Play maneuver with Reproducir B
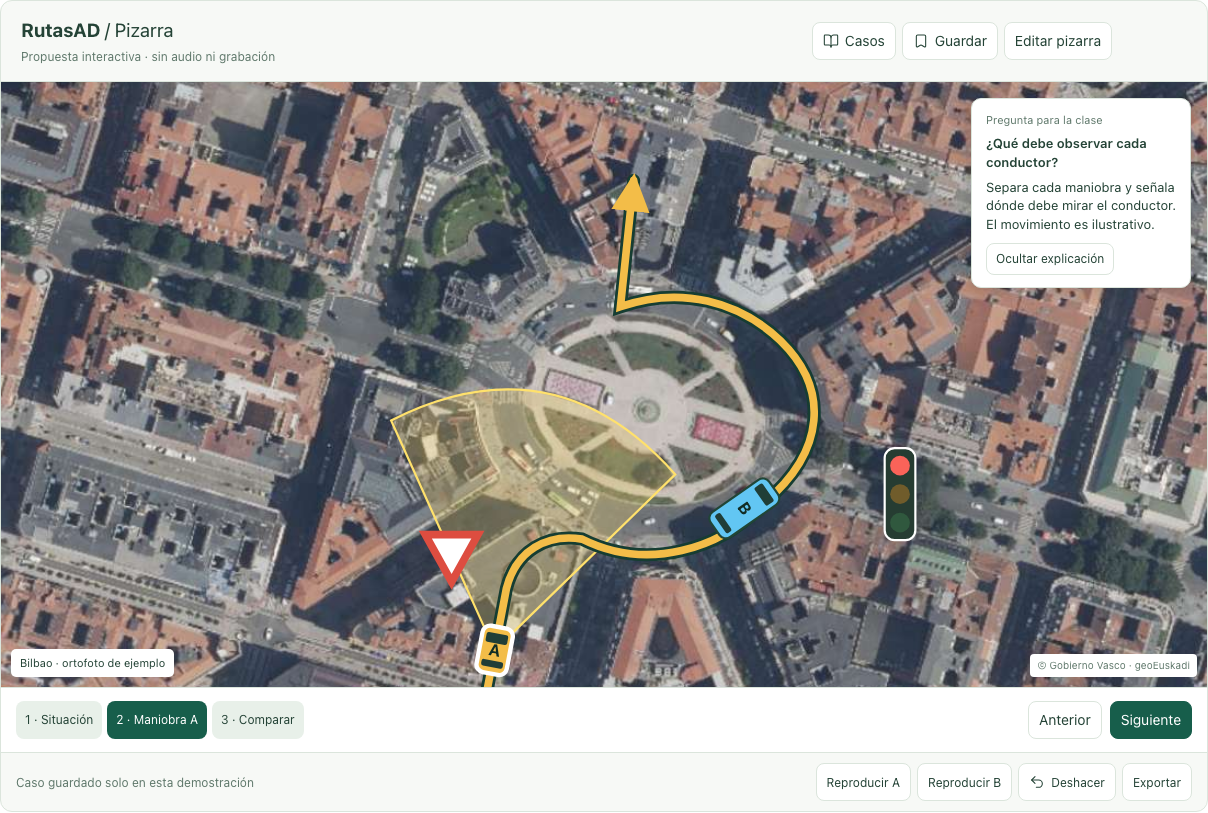The width and height of the screenshot is (1208, 813). point(964,782)
